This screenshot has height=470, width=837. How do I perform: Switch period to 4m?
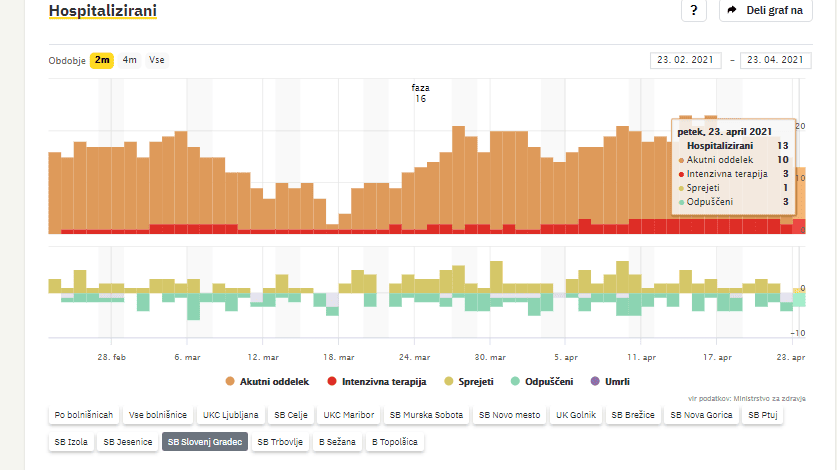[130, 60]
